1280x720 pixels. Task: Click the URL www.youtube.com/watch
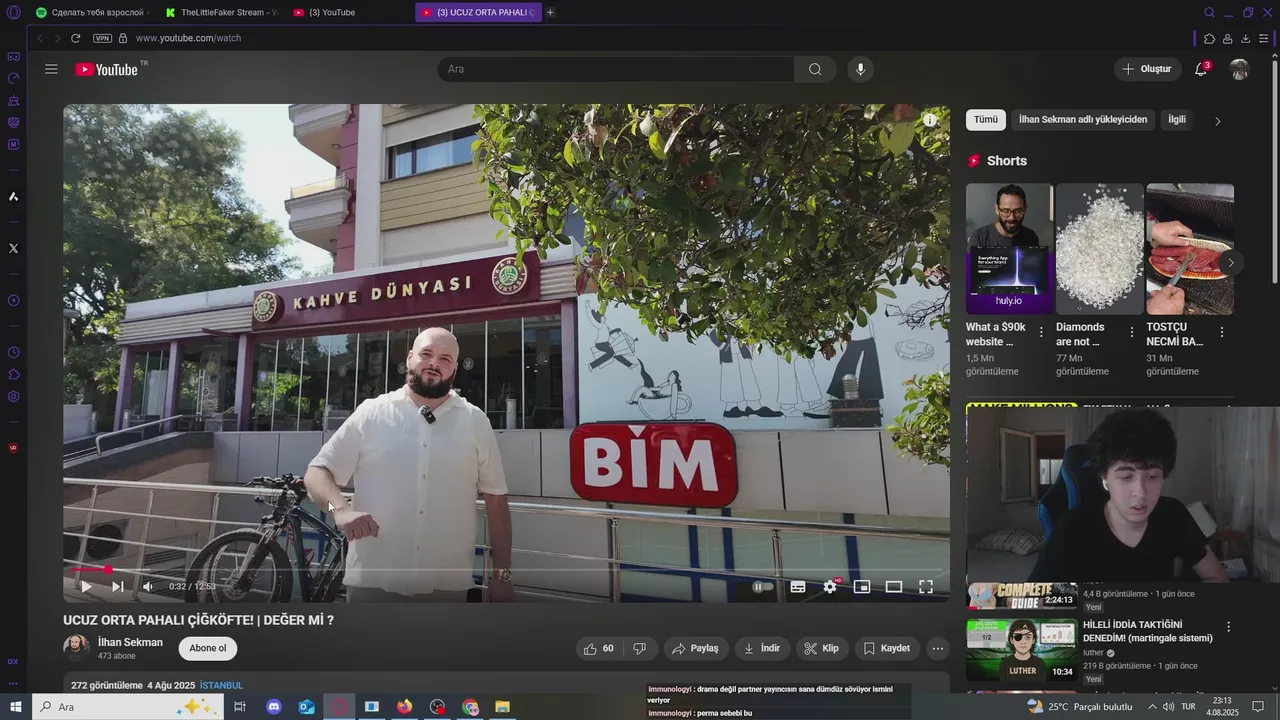pyautogui.click(x=188, y=38)
